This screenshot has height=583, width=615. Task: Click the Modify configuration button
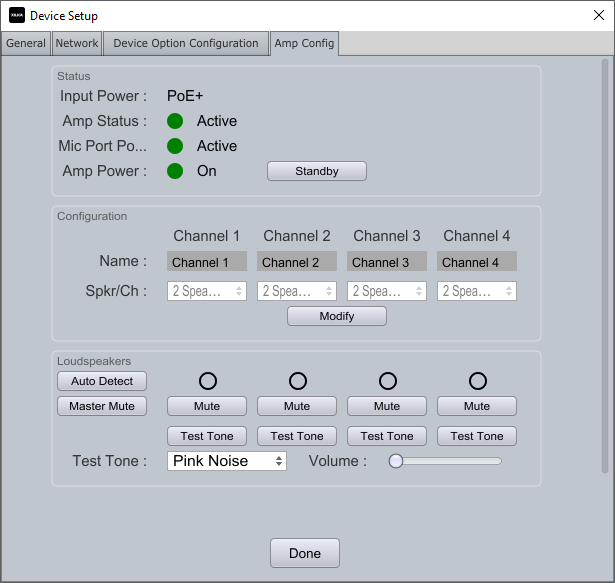[337, 316]
